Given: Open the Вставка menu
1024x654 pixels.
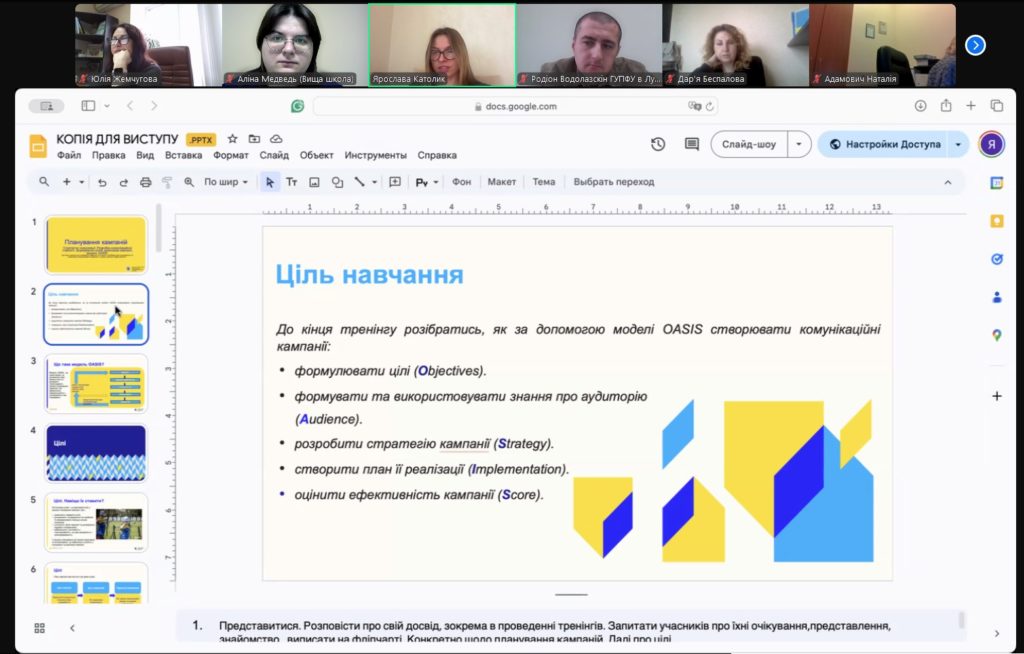Looking at the screenshot, I should (x=184, y=155).
